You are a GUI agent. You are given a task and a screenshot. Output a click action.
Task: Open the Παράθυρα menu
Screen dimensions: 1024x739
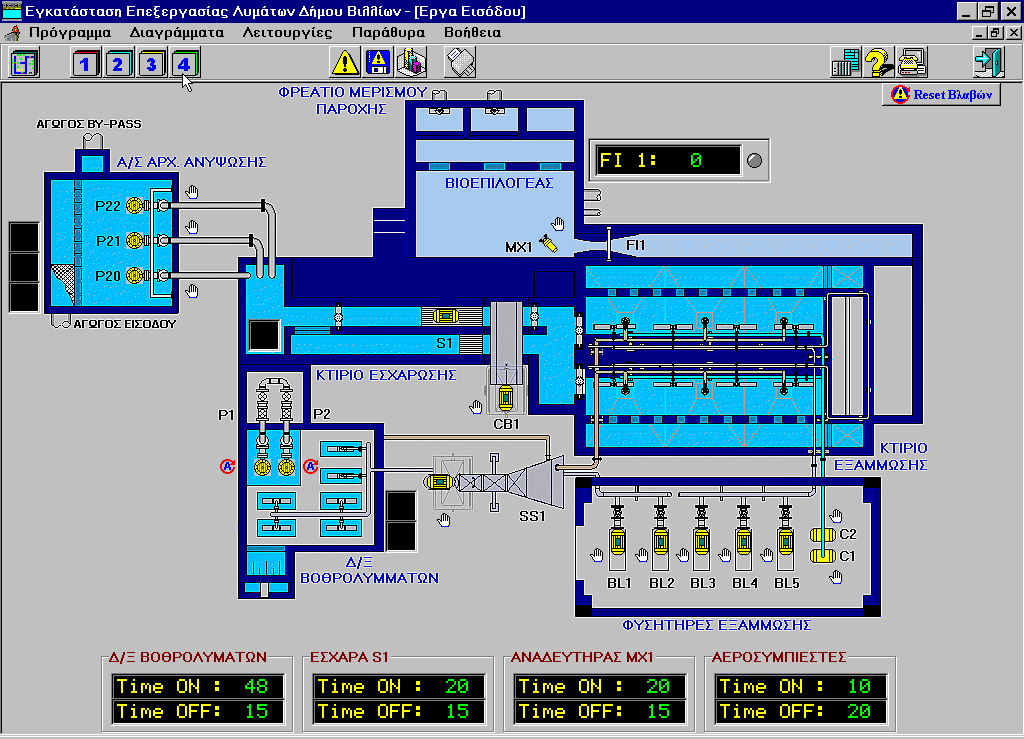click(388, 32)
